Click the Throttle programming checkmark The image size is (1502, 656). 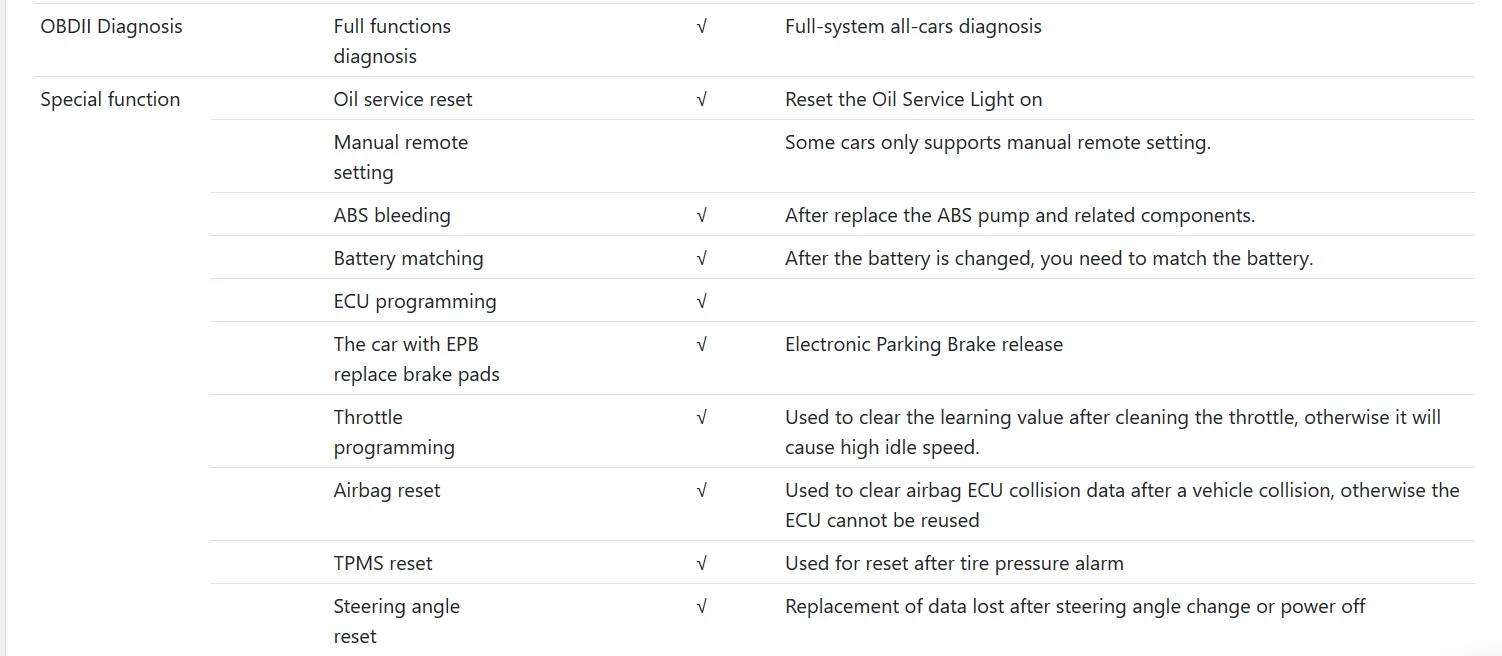[x=701, y=417]
